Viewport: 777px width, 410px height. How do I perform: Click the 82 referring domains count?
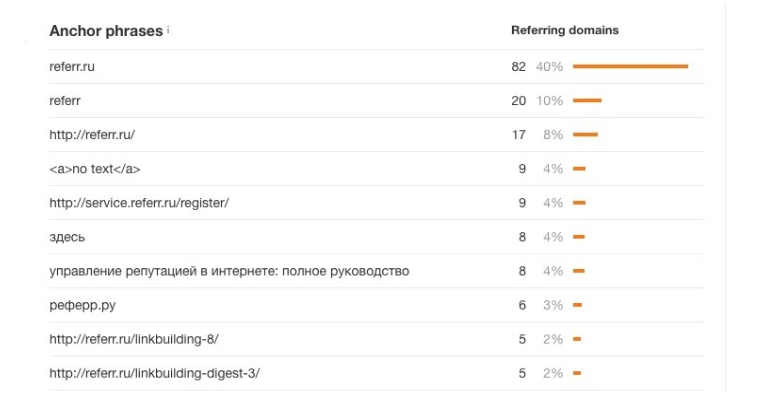click(518, 67)
